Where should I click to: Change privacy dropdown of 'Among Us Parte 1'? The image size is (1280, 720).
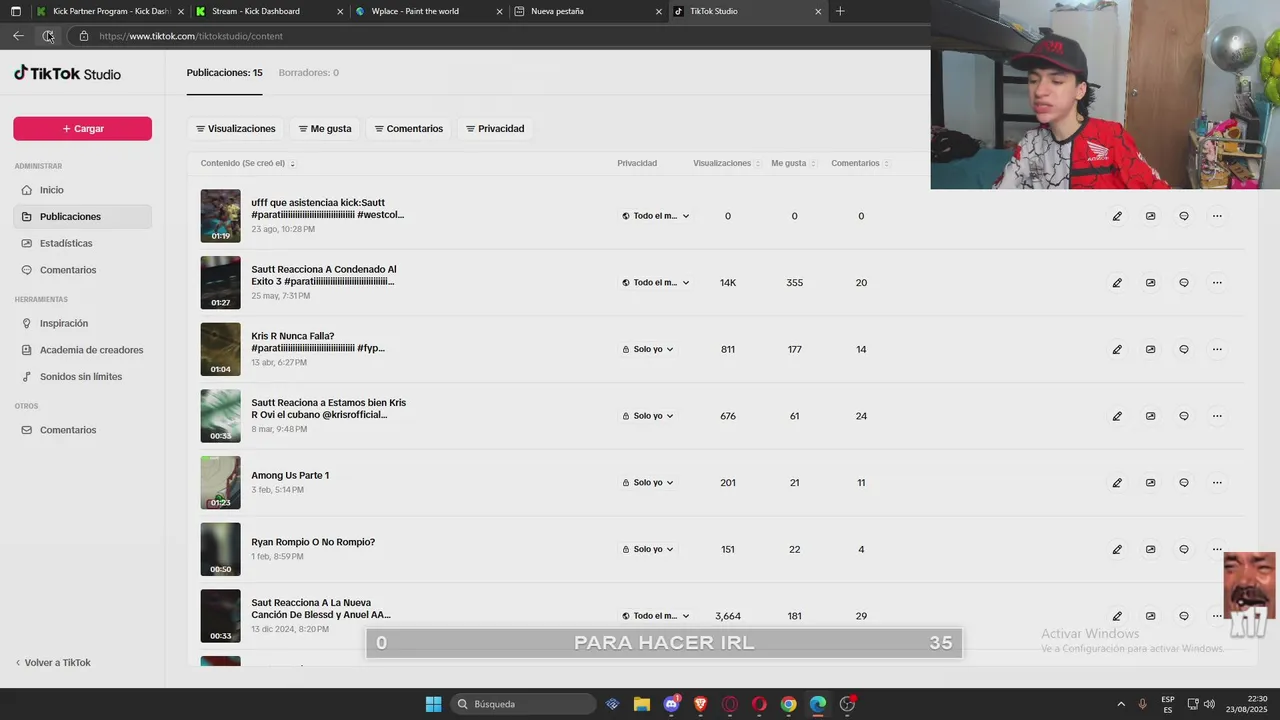[648, 483]
